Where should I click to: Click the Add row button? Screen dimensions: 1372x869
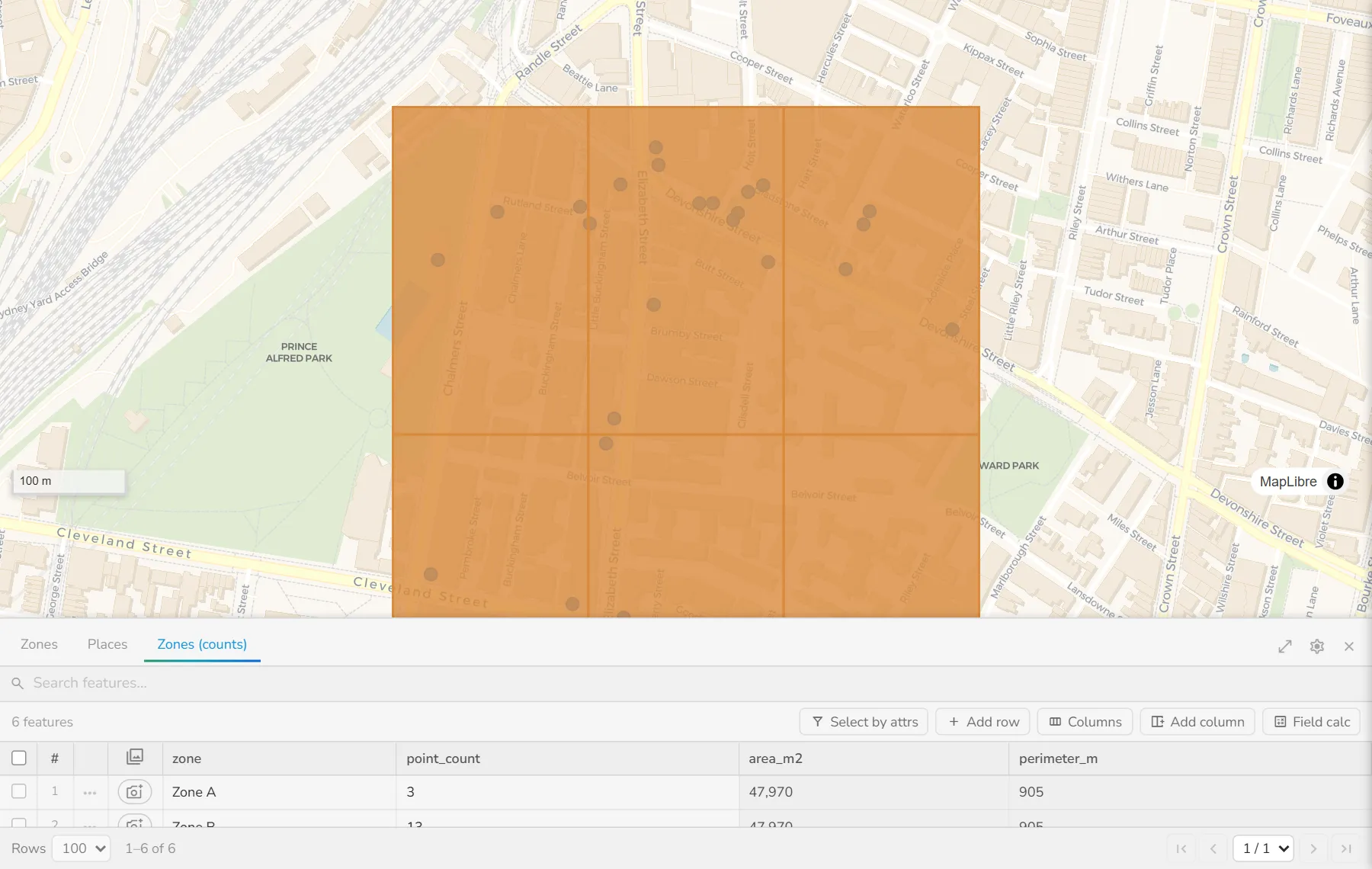(x=983, y=722)
